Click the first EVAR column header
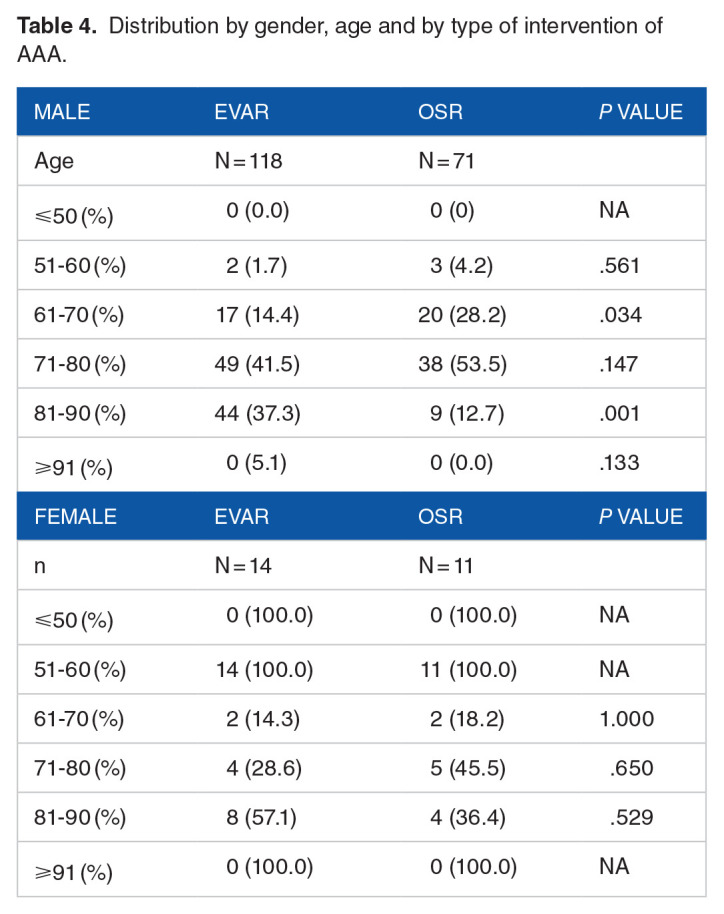This screenshot has height=914, width=724. click(x=241, y=112)
